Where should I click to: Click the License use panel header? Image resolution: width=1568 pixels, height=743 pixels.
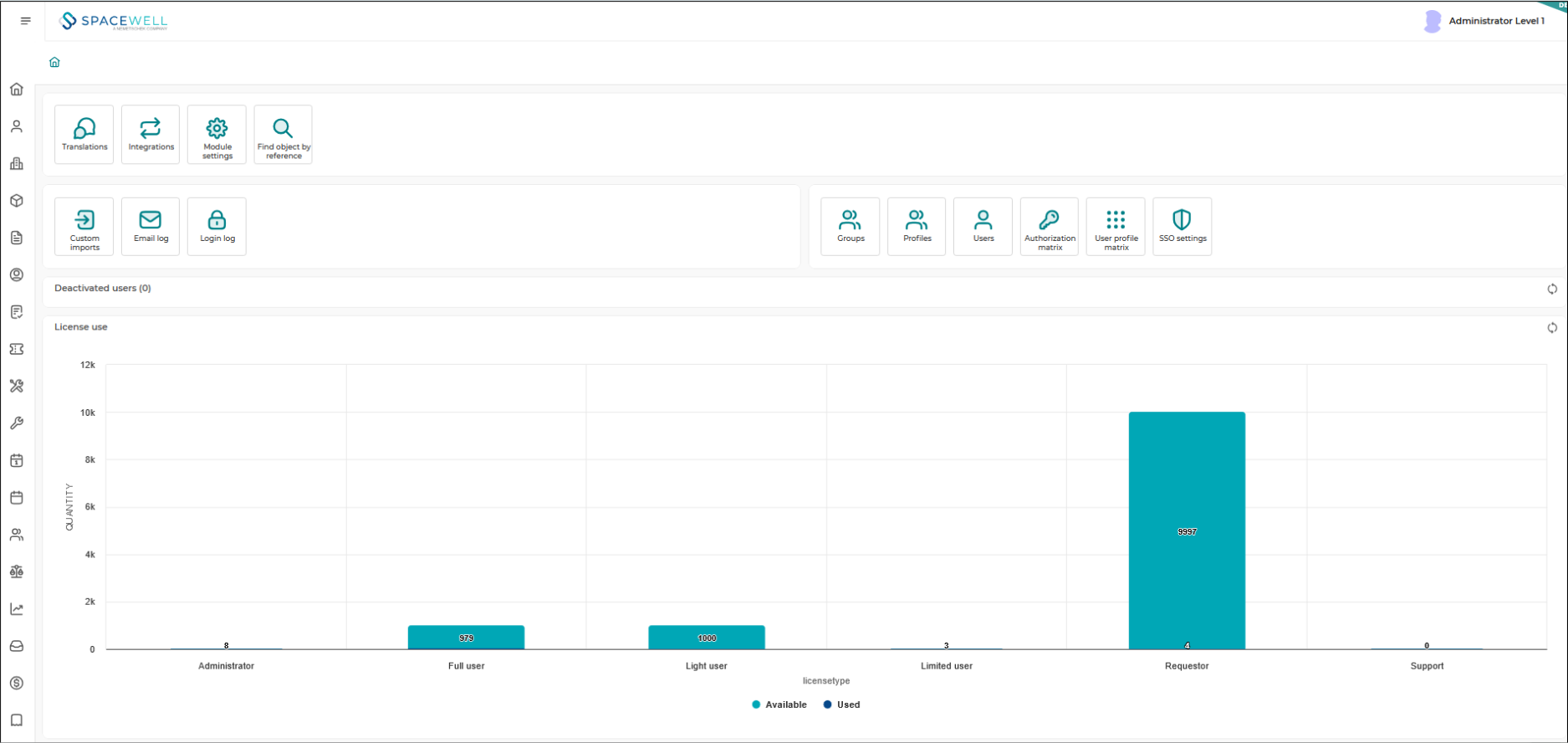[81, 327]
